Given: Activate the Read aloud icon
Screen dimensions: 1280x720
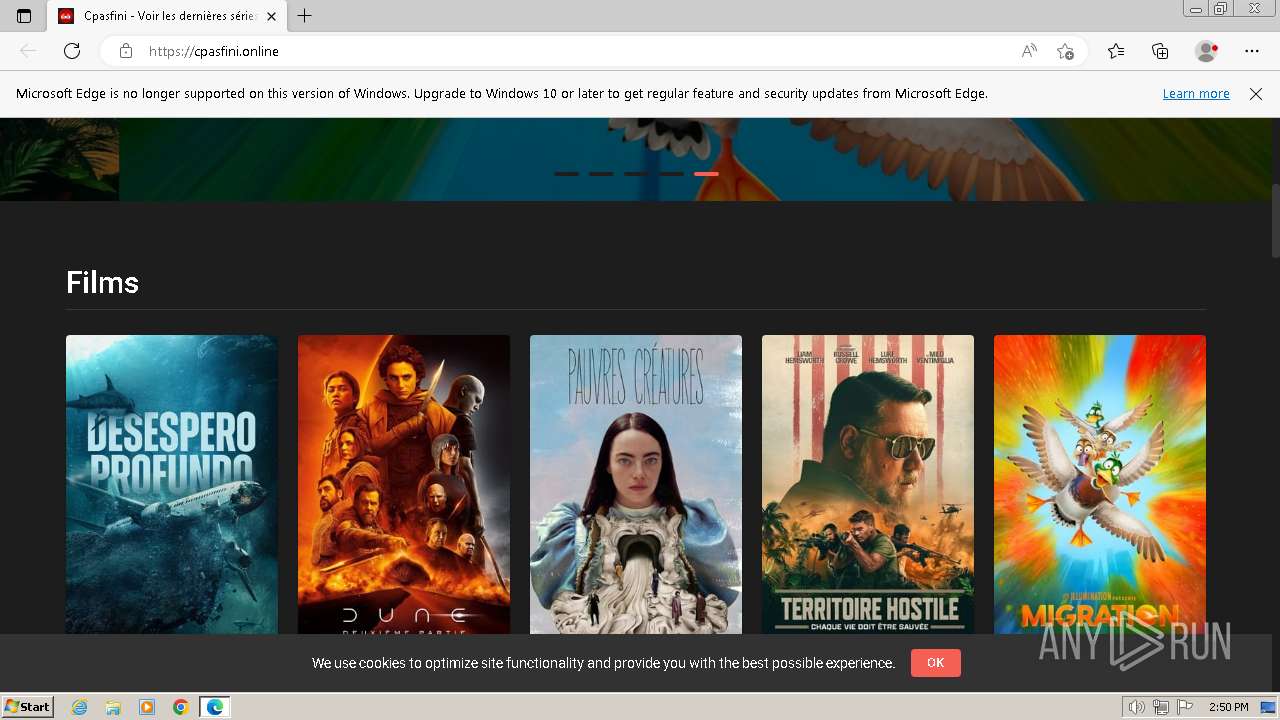Looking at the screenshot, I should click(1029, 51).
